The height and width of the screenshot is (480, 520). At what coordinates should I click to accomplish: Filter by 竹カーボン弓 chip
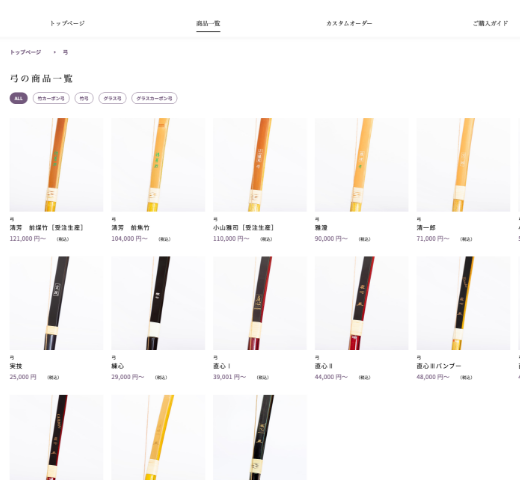click(51, 98)
